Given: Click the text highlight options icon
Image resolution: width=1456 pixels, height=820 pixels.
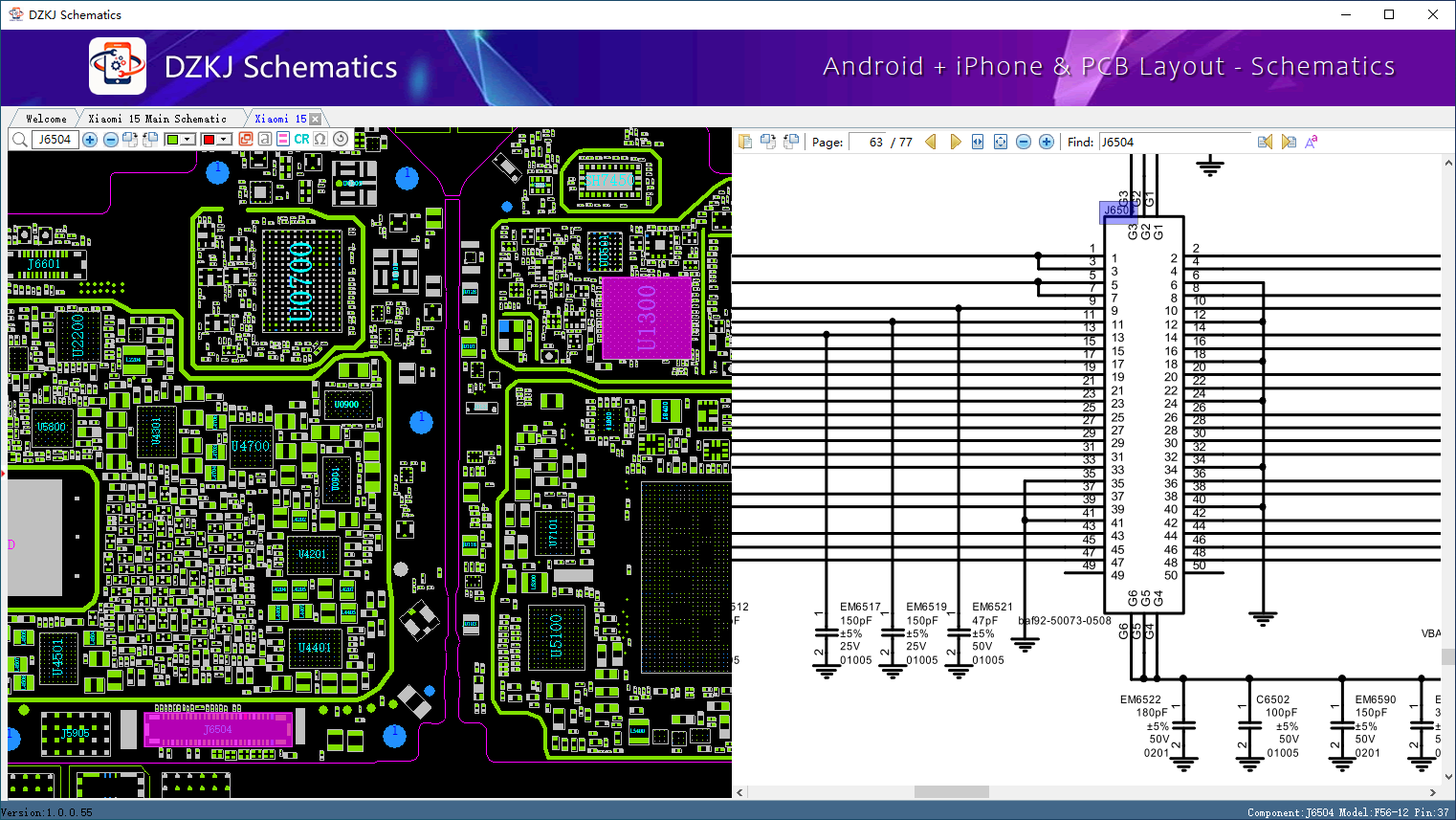Looking at the screenshot, I should coord(1312,142).
